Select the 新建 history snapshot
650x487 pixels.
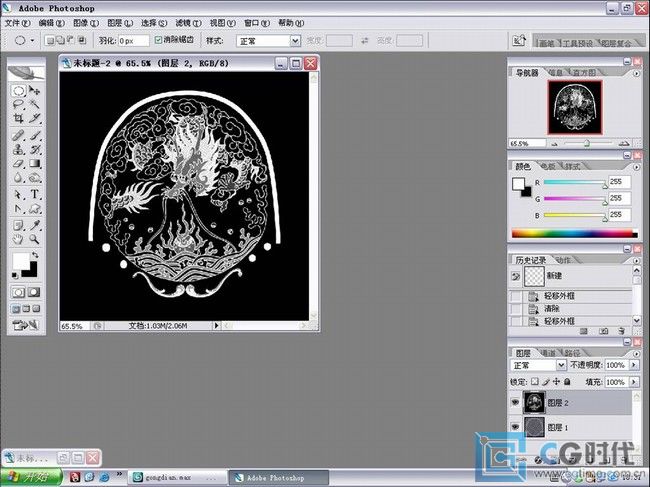(x=570, y=276)
